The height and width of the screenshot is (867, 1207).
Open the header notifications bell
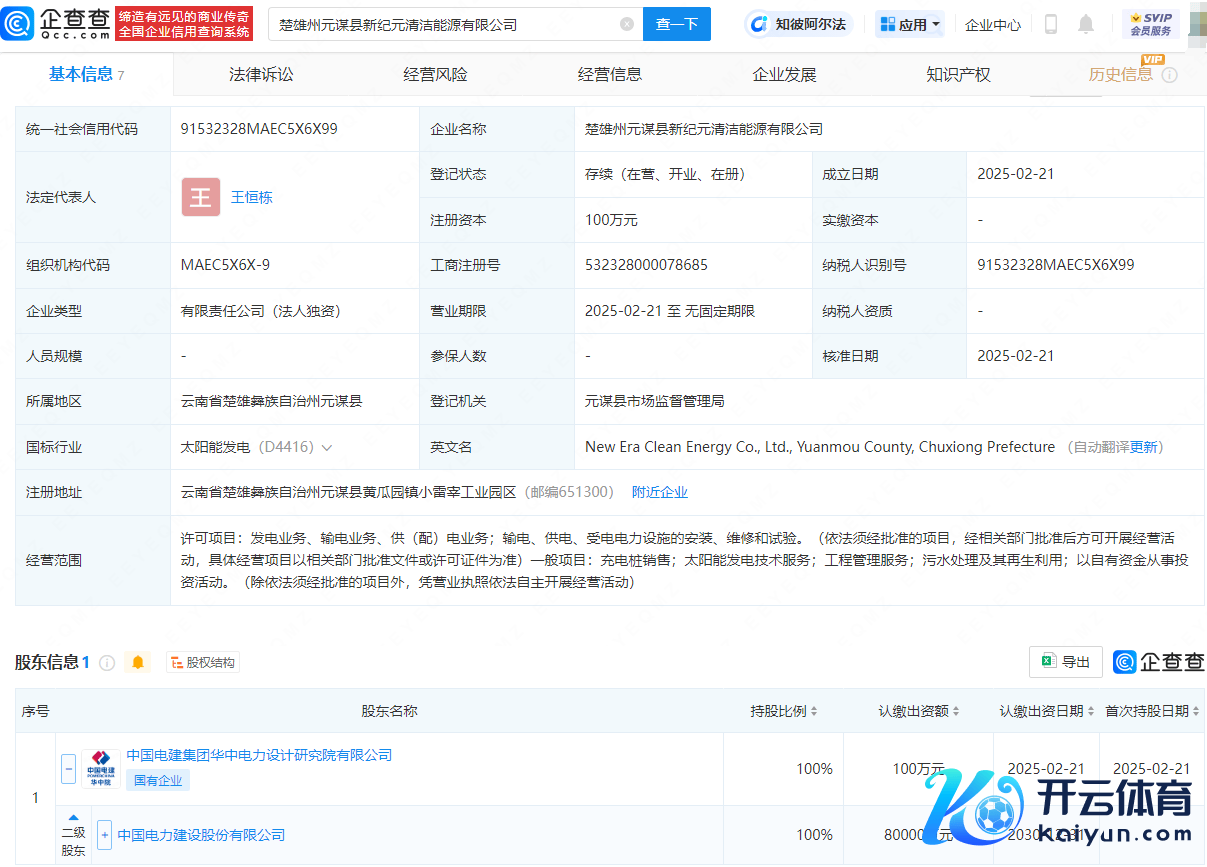click(x=1086, y=24)
